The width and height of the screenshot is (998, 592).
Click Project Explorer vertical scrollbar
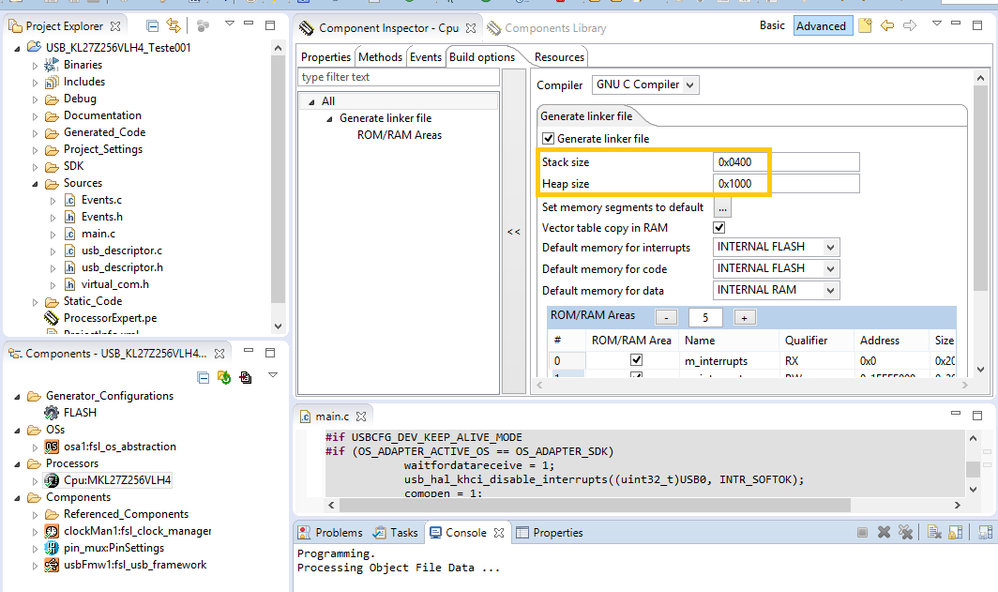click(x=278, y=178)
